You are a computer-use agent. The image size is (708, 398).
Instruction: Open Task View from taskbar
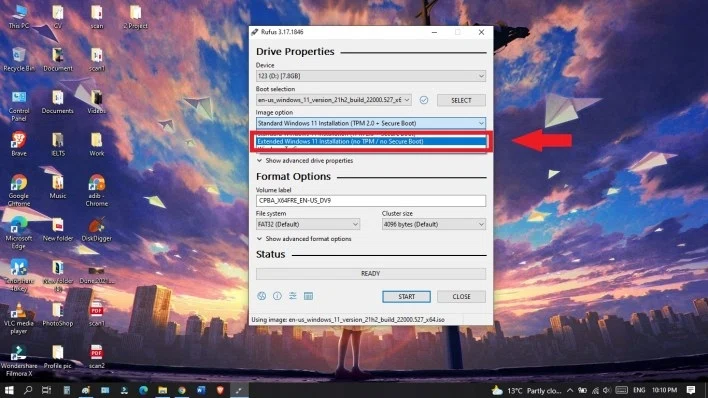(x=47, y=390)
